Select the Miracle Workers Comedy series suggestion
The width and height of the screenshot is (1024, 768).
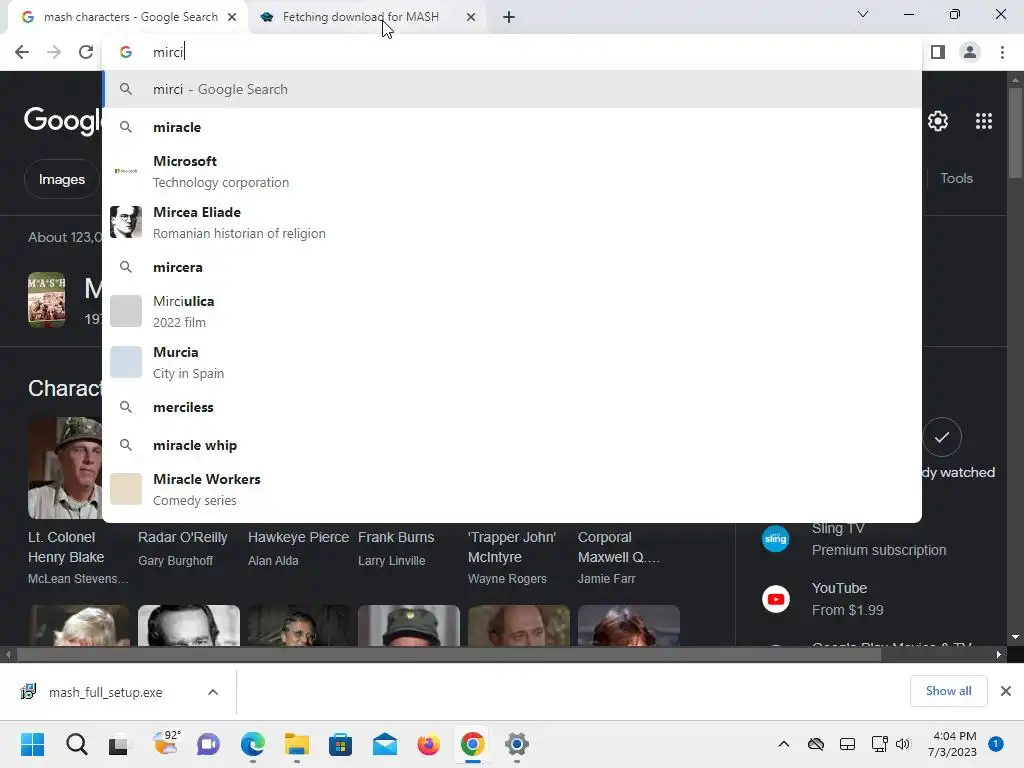(512, 489)
